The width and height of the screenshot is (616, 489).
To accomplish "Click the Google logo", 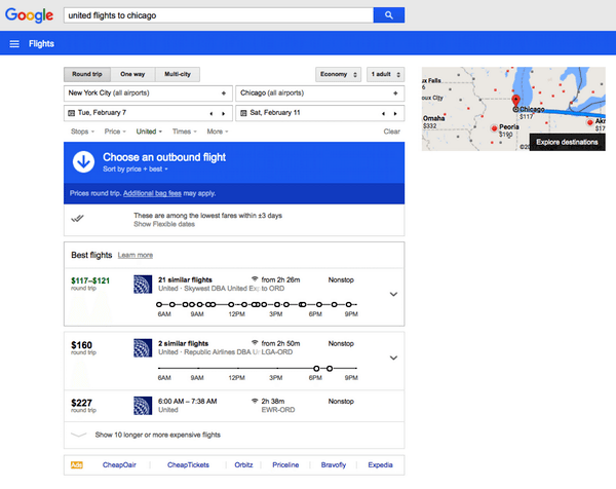I will [29, 15].
